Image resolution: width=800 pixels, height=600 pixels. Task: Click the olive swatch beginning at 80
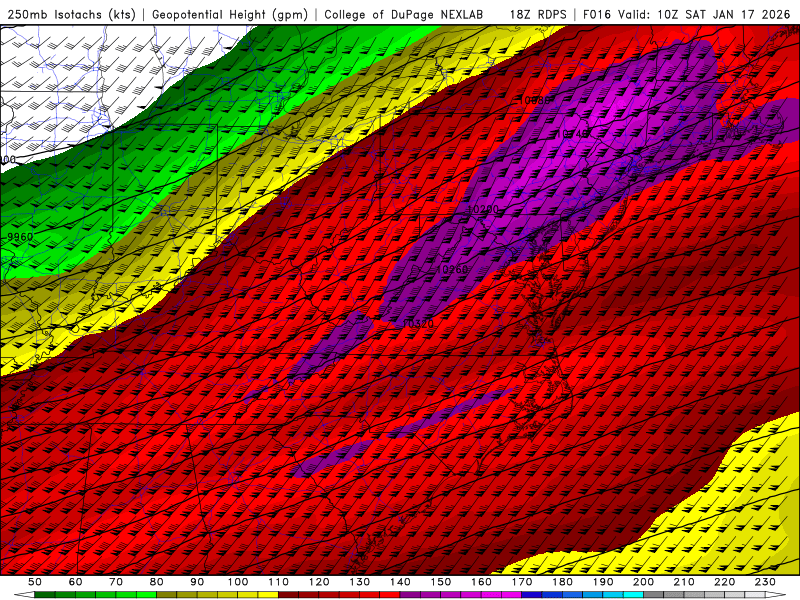click(x=167, y=595)
